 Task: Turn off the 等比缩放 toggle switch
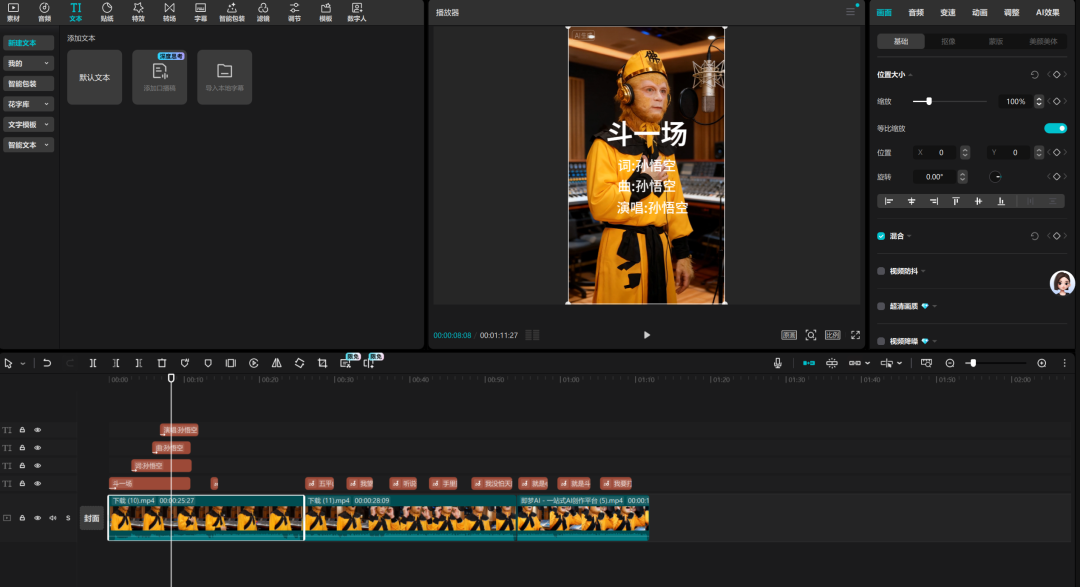point(1055,128)
